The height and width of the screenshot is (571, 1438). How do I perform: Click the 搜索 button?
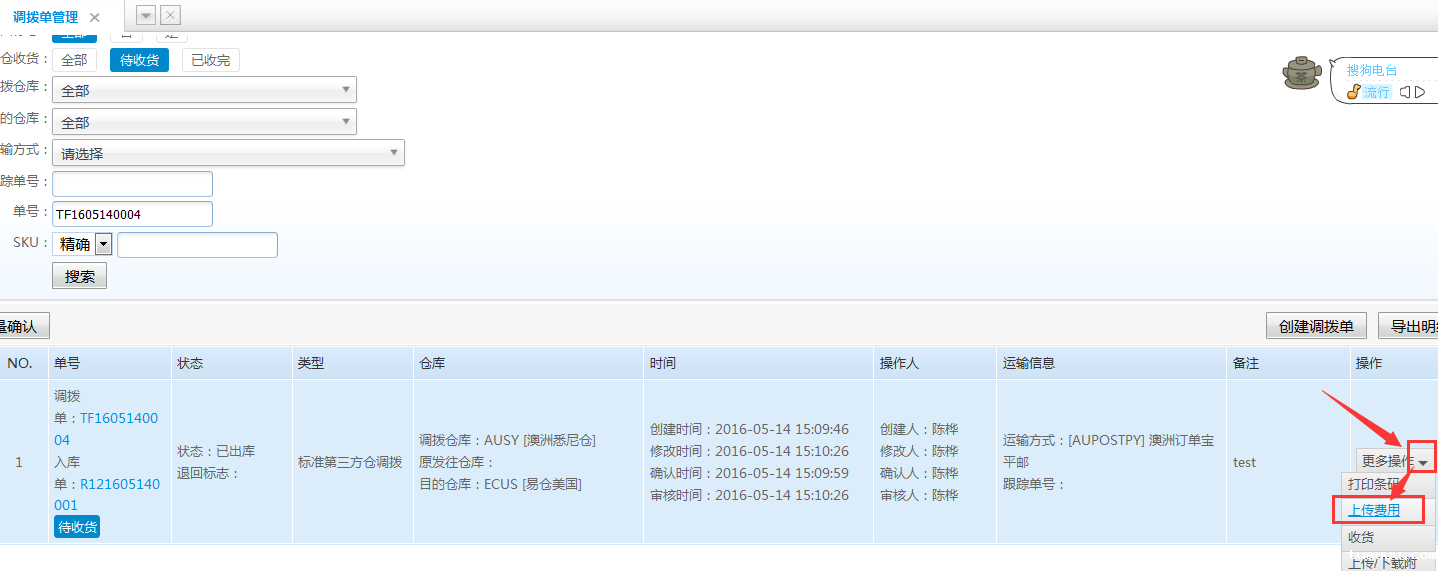click(79, 276)
